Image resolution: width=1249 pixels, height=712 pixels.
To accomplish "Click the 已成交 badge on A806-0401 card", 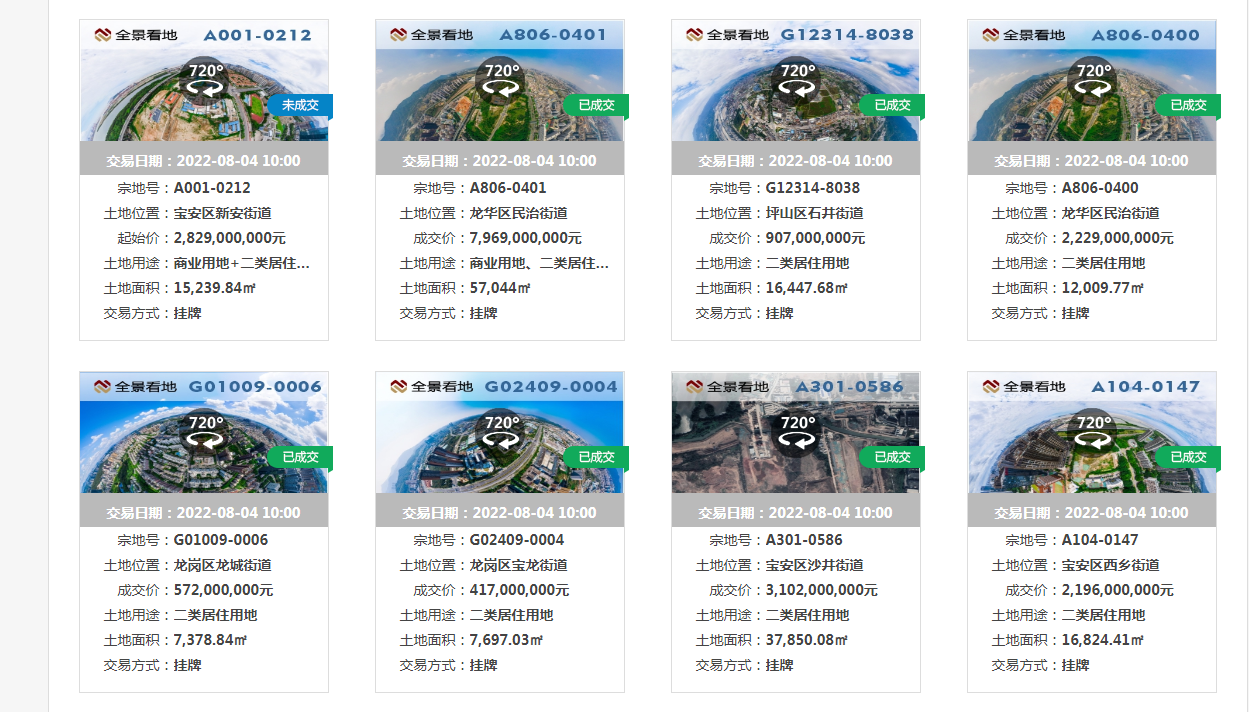I will (596, 105).
